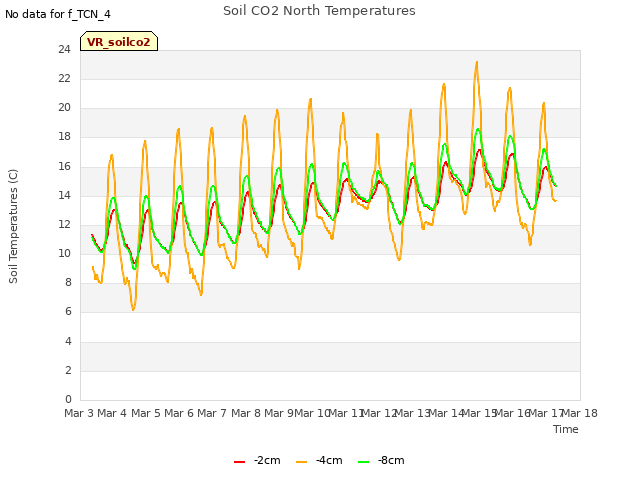The image size is (640, 480).
Task: Click the Mar 4 x-axis tick label
Action: pyautogui.click(x=112, y=413)
